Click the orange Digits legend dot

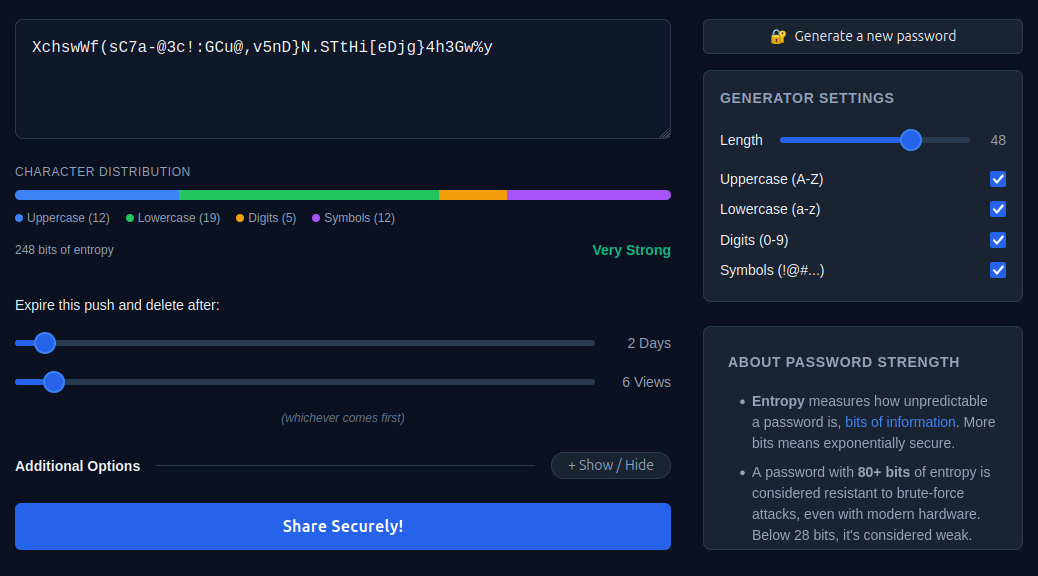pos(240,218)
